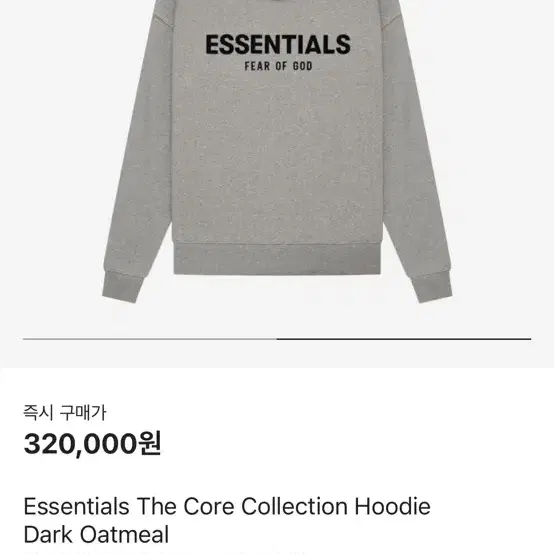Click the word Hoodie in product title
Screen dimensions: 554x554
click(393, 506)
